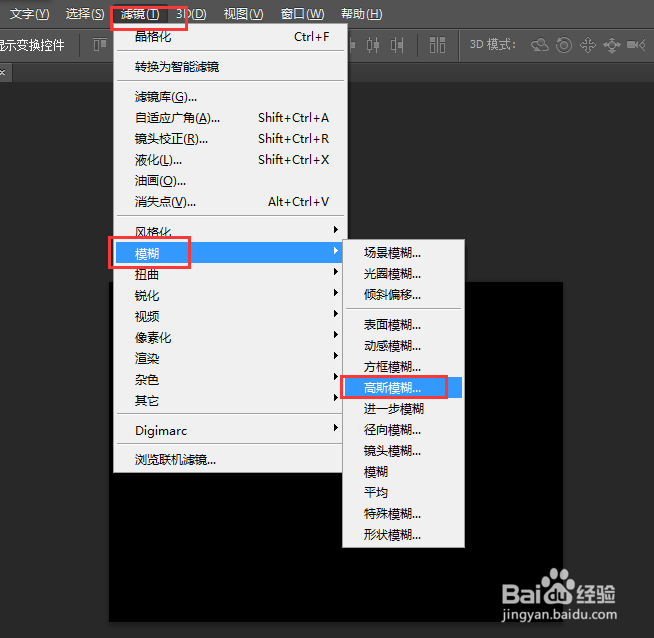Select 平均 blur
This screenshot has height=638, width=654.
point(403,492)
